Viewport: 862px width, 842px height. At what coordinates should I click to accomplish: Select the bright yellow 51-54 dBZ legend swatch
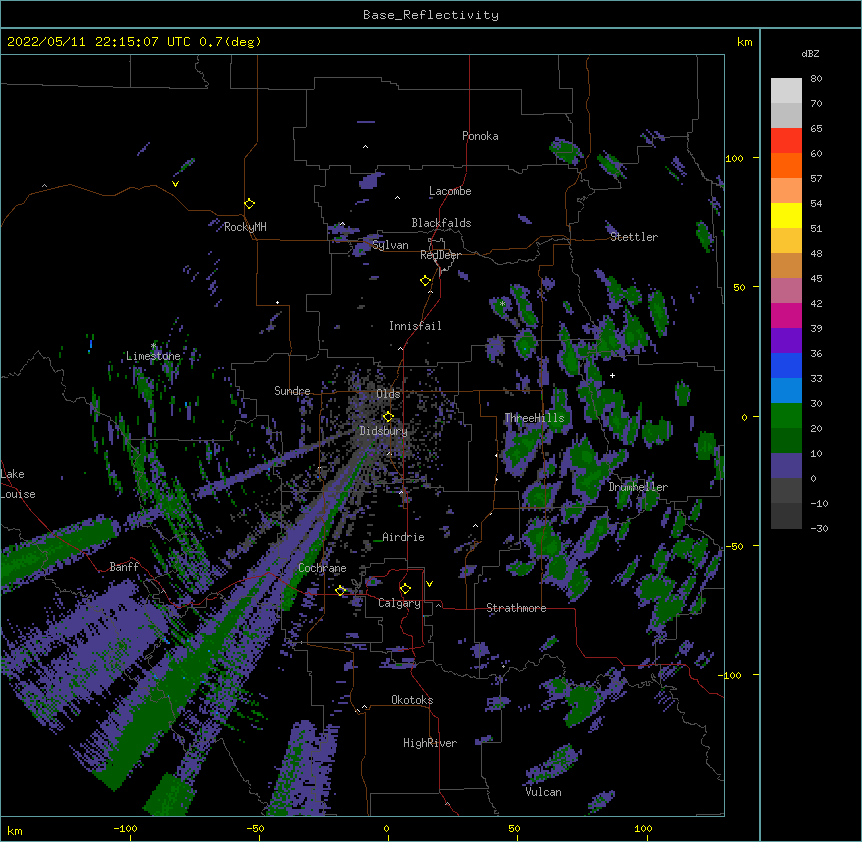pos(786,215)
